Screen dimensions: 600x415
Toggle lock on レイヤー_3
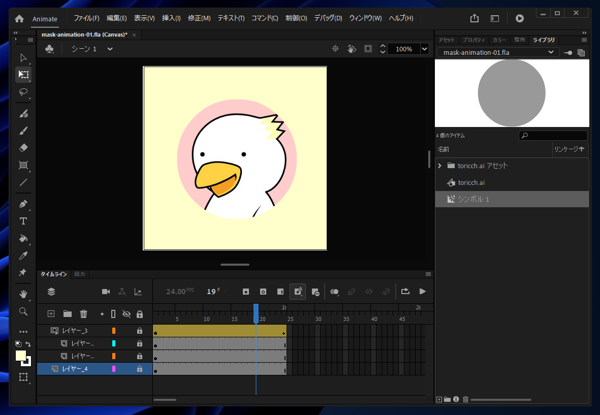pos(139,330)
